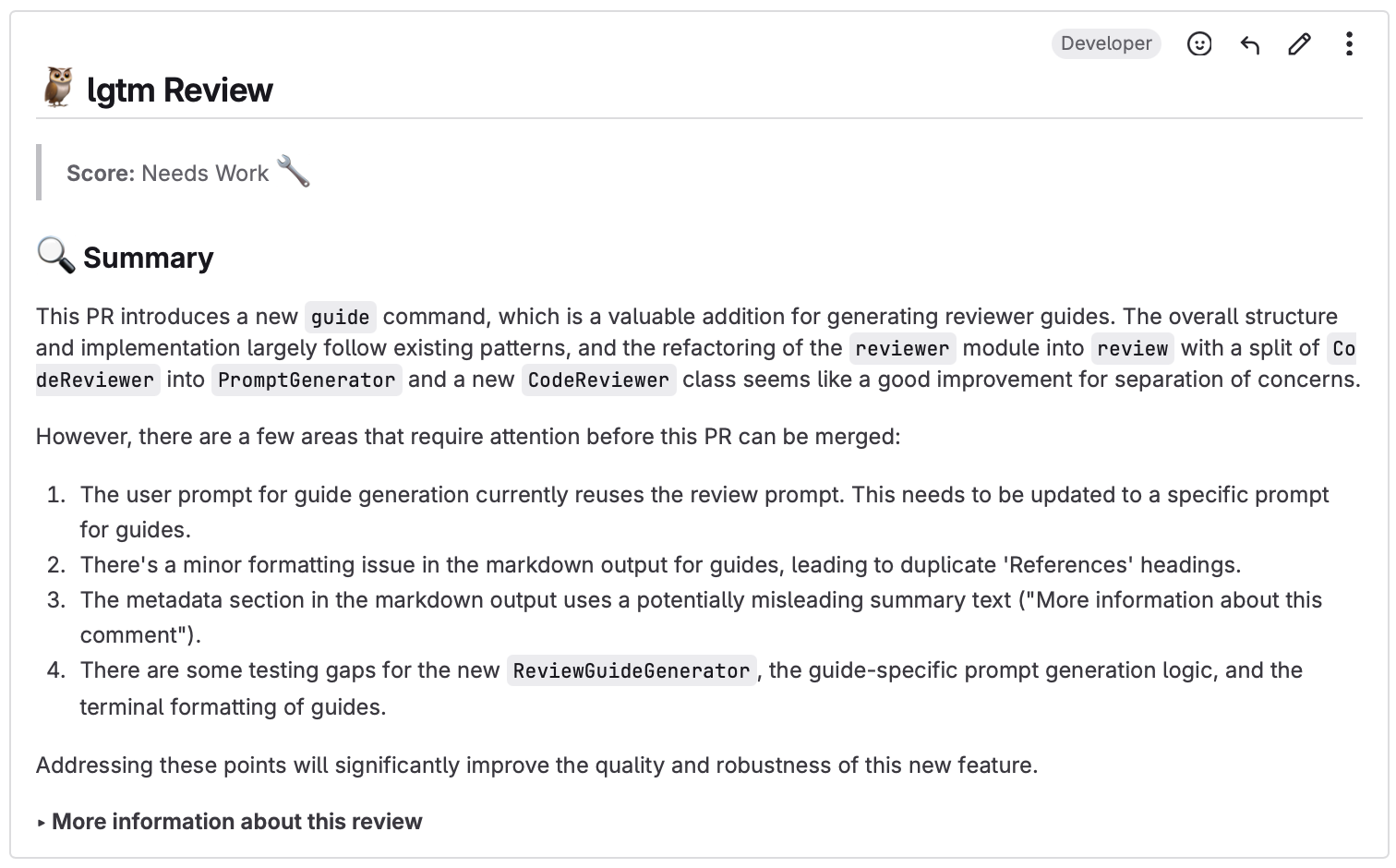Click the CodeReviewer code after 'a new'
1396x868 pixels.
598,380
